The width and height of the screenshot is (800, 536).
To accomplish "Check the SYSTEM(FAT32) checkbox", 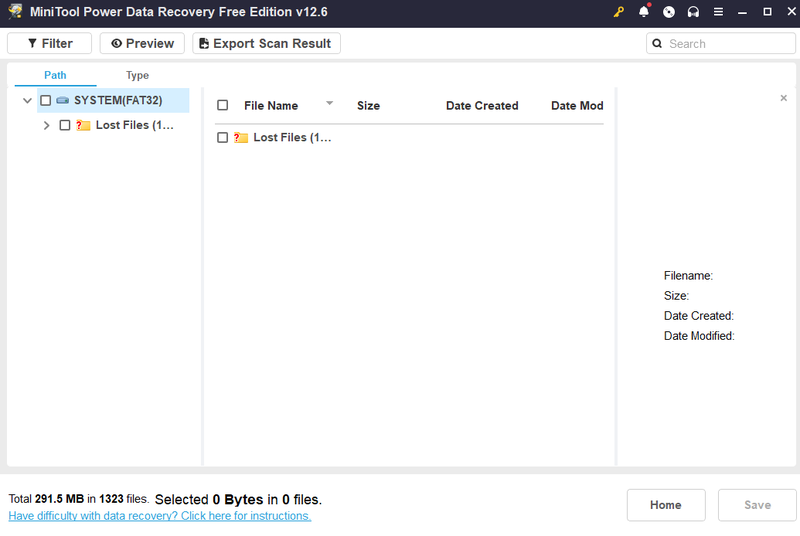I will coord(45,100).
